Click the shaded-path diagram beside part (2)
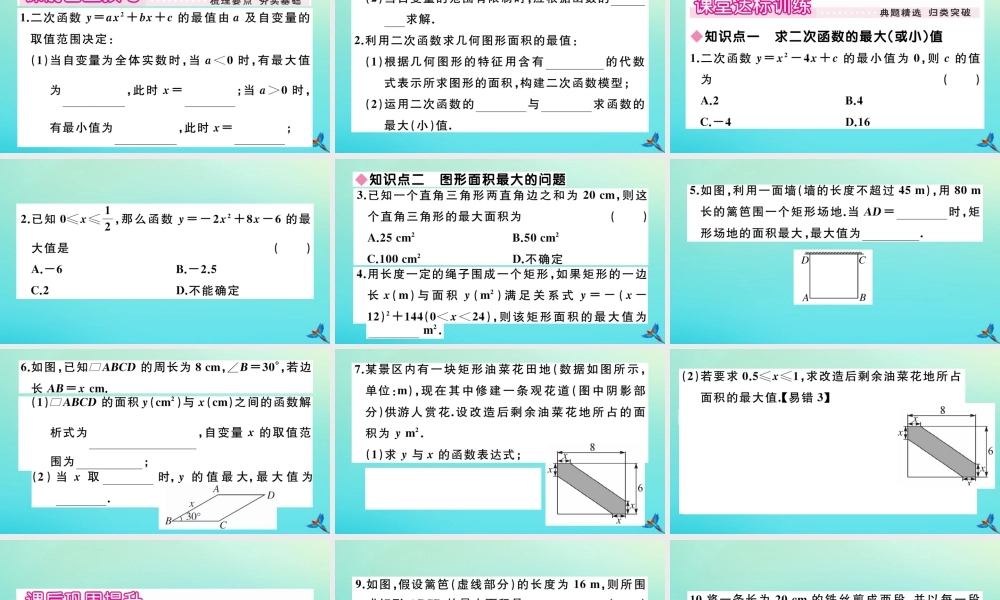The image size is (1000, 600). coord(945,446)
